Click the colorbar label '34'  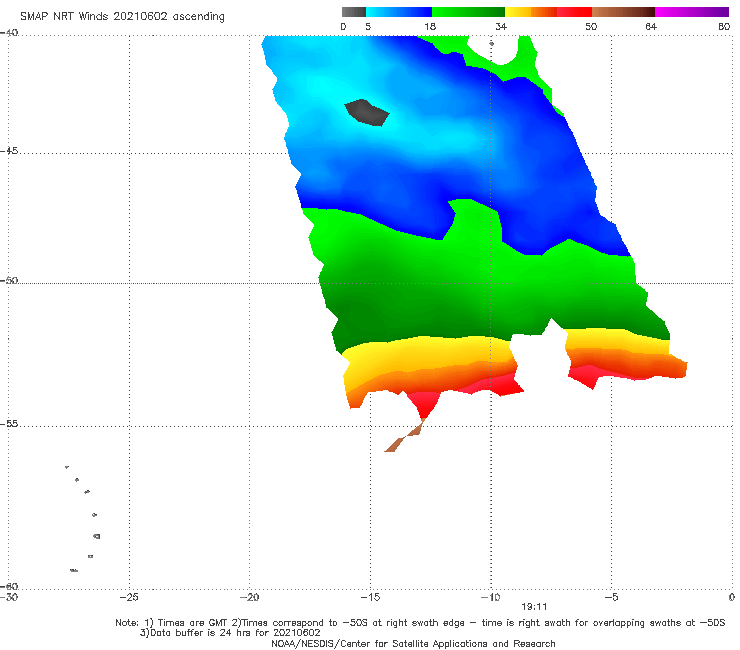tap(501, 27)
